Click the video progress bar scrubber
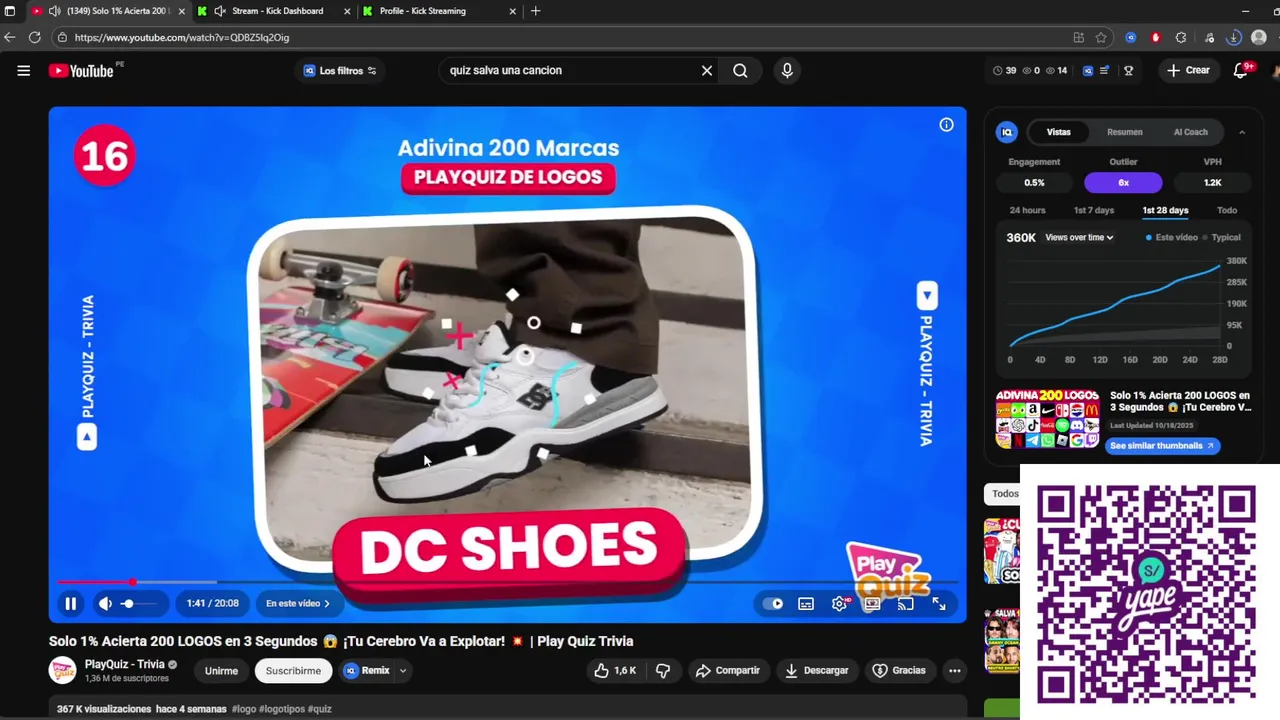Viewport: 1280px width, 720px height. tap(132, 582)
